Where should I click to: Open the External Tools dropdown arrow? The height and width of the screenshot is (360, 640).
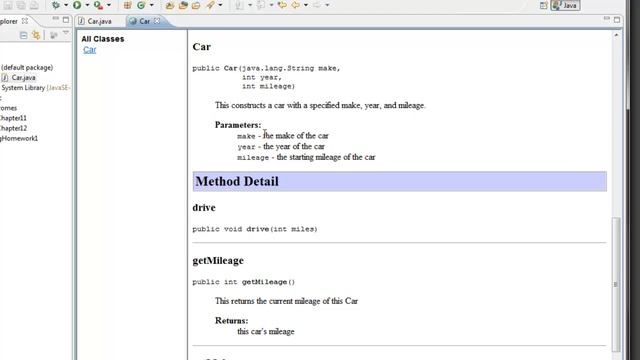tap(109, 5)
